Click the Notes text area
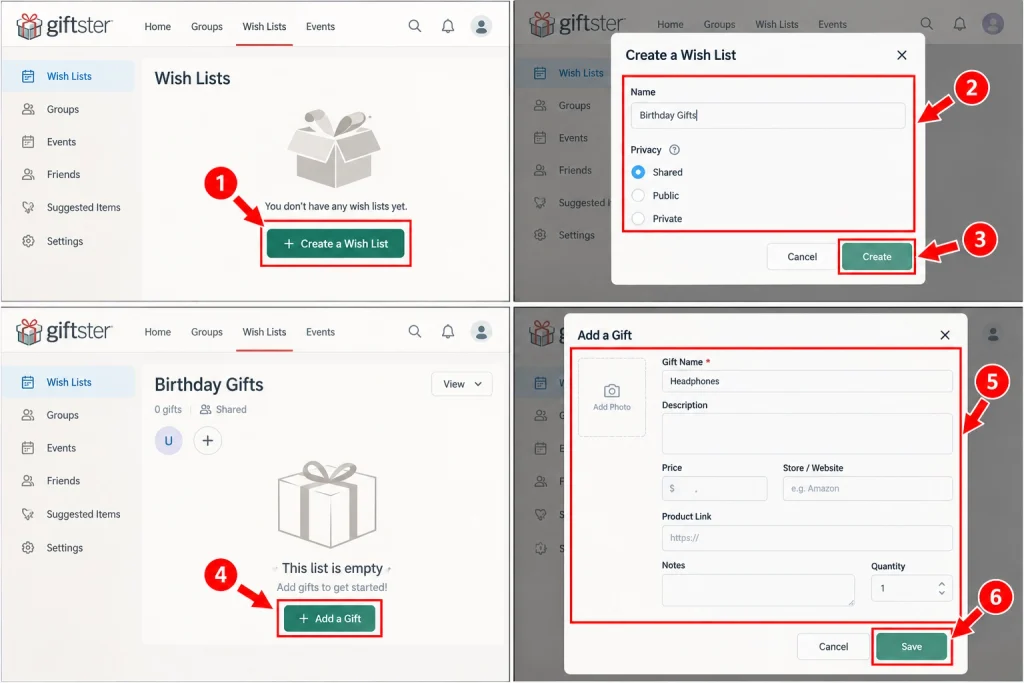This screenshot has height=683, width=1024. [758, 590]
